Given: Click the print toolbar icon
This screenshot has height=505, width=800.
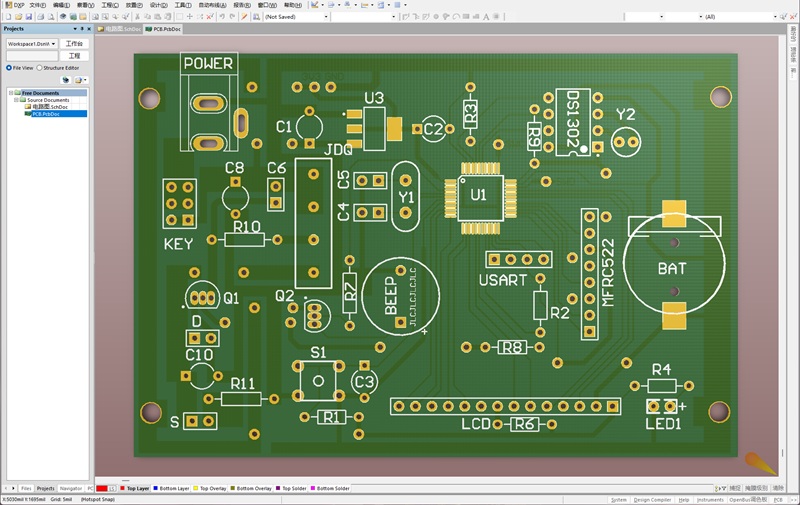Looking at the screenshot, I should 41,17.
